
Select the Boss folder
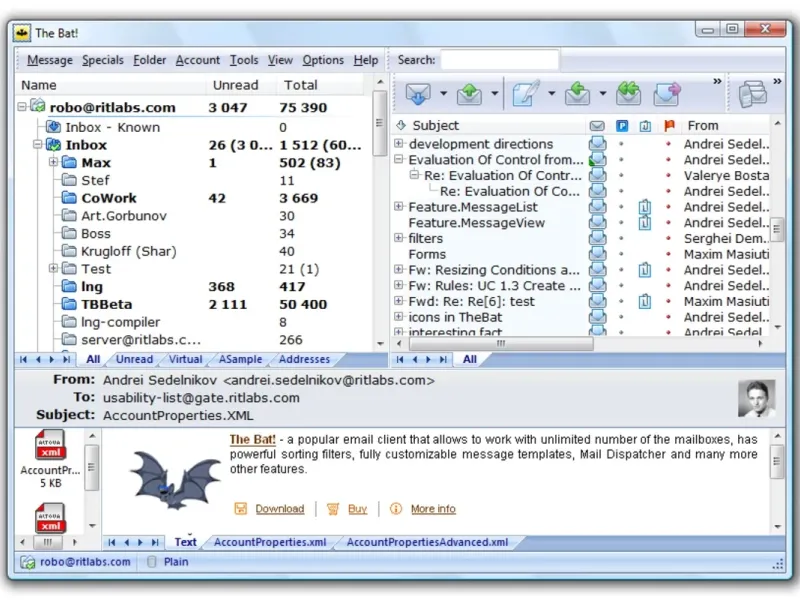[96, 233]
